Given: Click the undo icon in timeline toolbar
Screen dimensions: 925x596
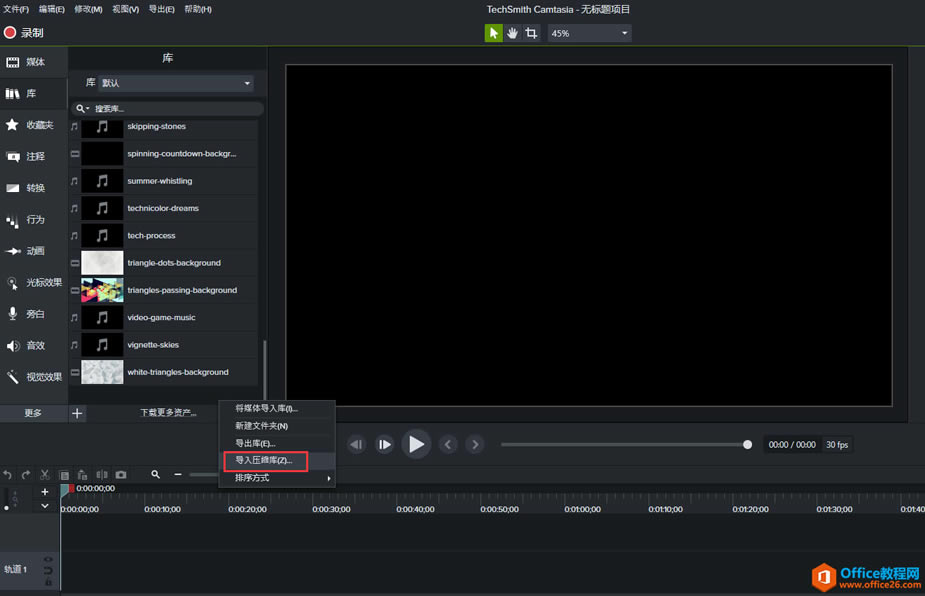Looking at the screenshot, I should click(x=7, y=474).
